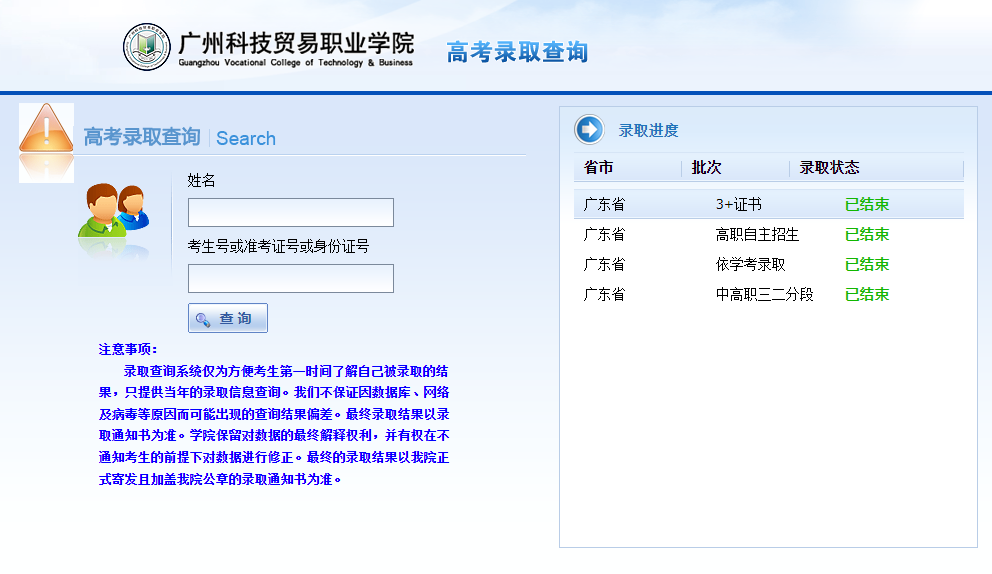Click the Search heading text
The width and height of the screenshot is (992, 574).
click(x=246, y=139)
